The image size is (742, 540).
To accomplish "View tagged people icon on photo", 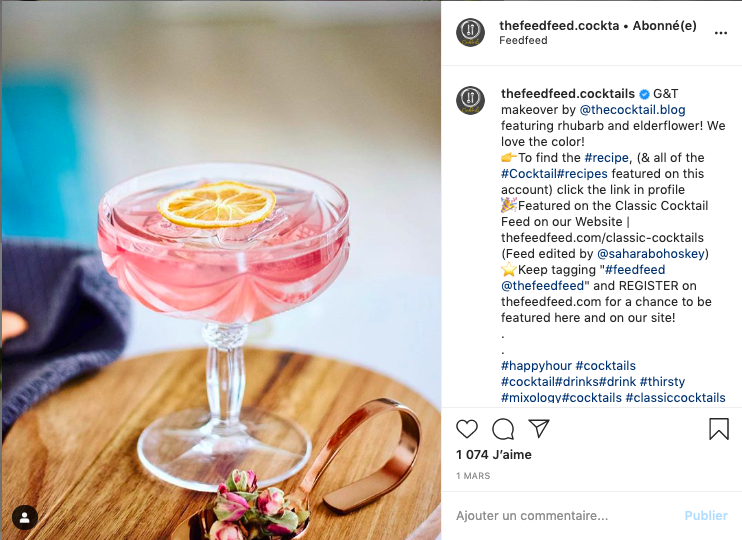I will pyautogui.click(x=25, y=517).
